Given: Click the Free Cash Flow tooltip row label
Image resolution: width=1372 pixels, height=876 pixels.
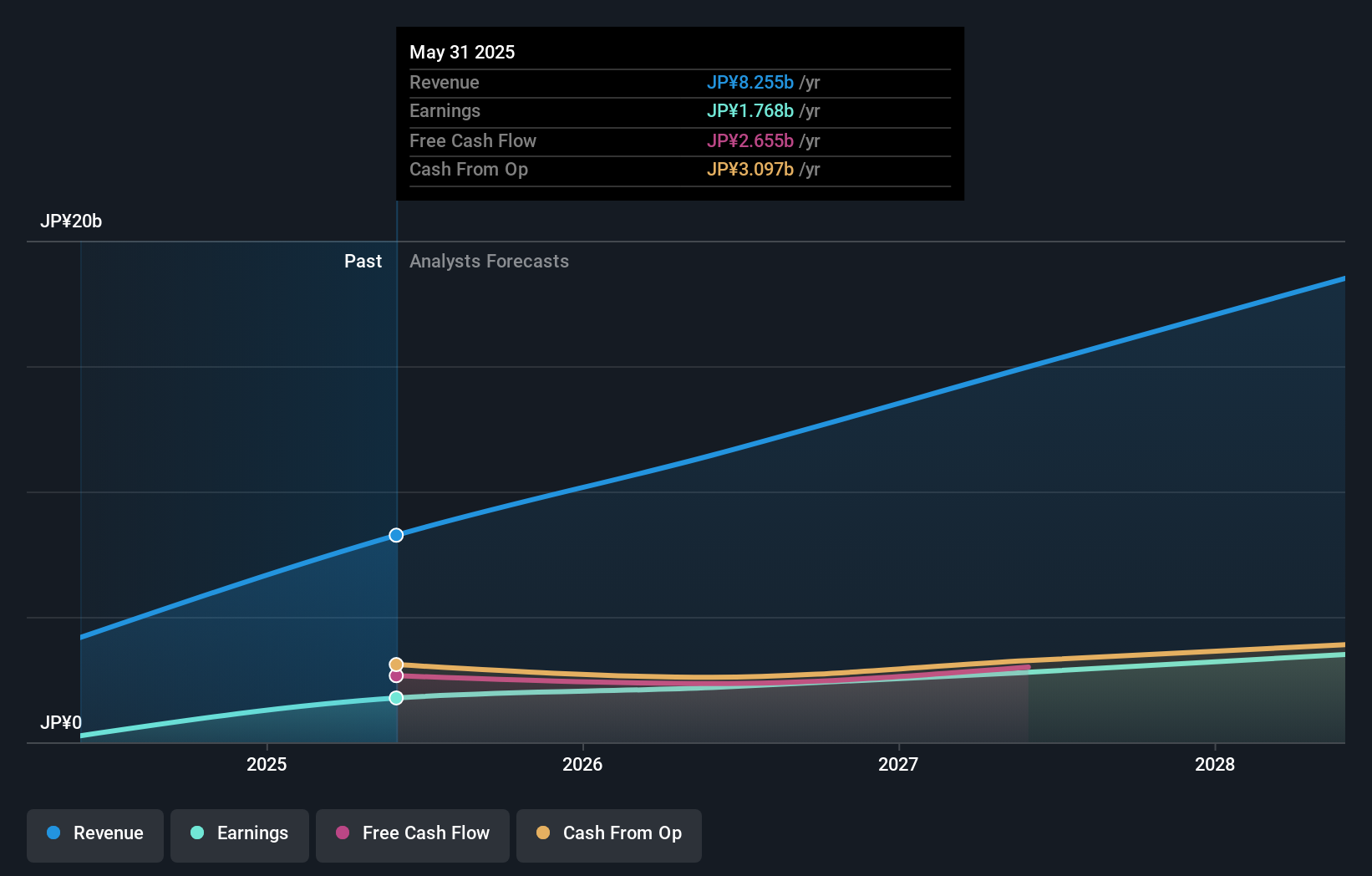Looking at the screenshot, I should pos(473,140).
